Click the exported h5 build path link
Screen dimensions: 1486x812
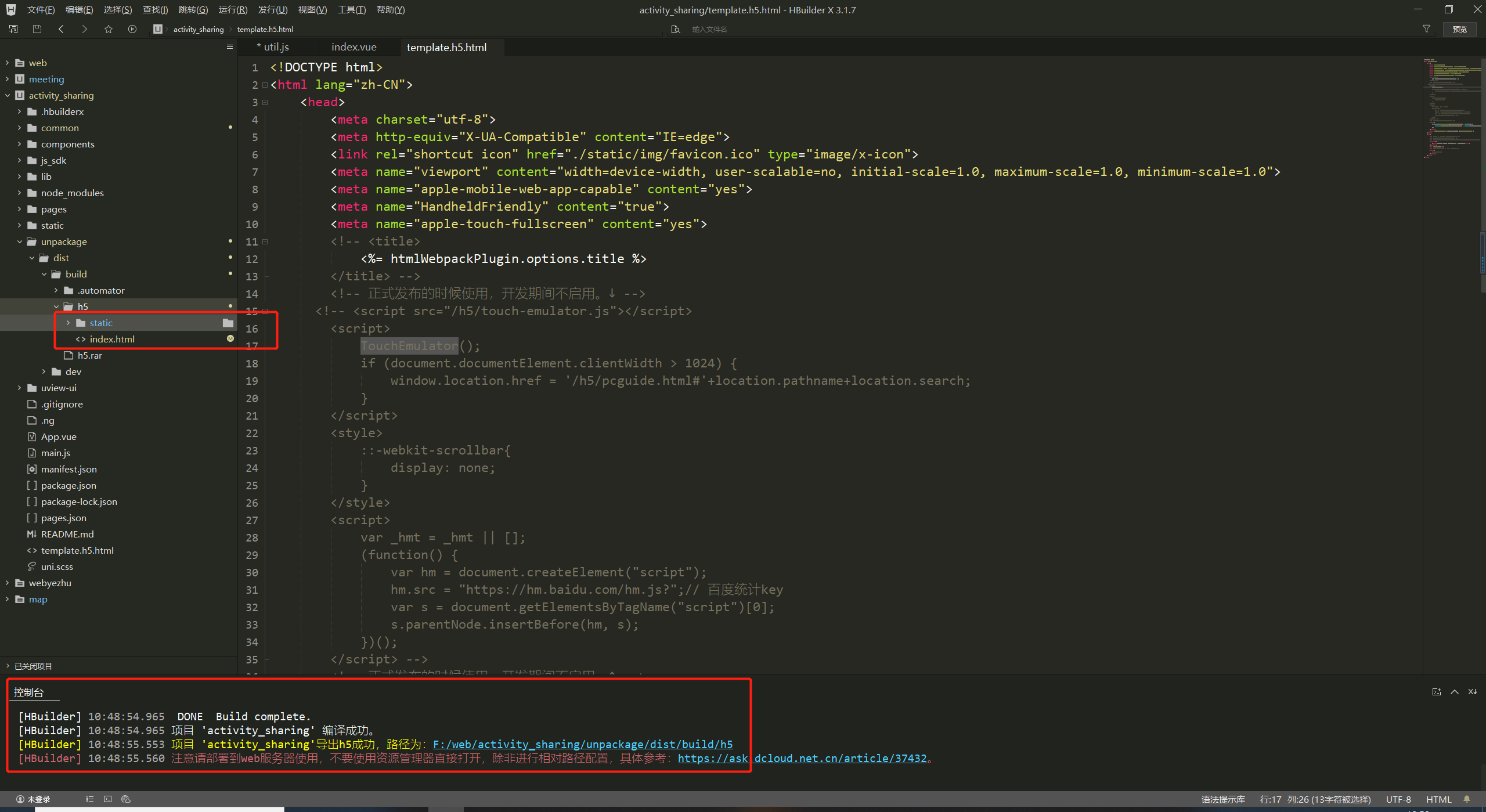pos(583,744)
